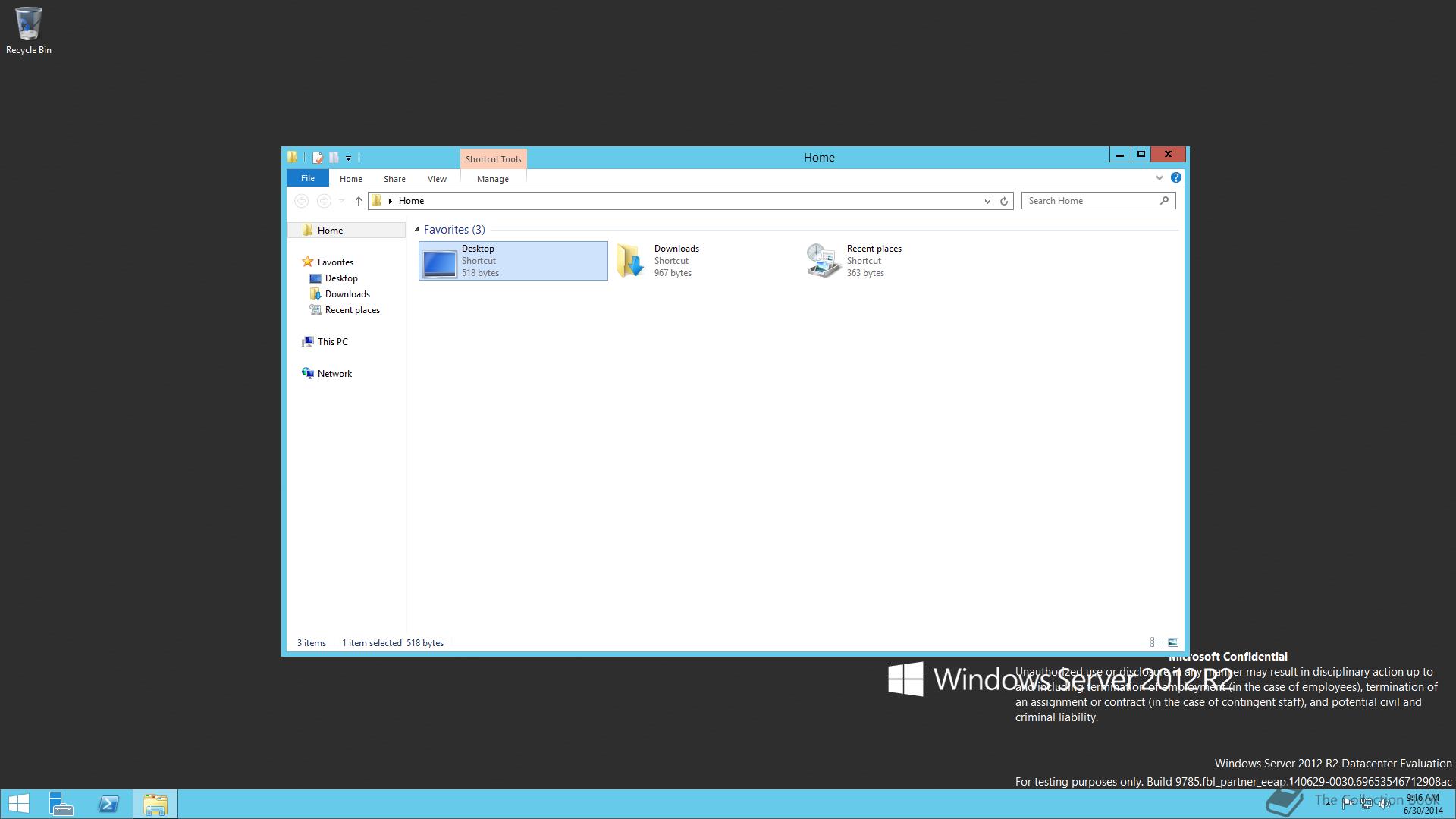The width and height of the screenshot is (1456, 819).
Task: Switch to Details view in status bar
Action: [1156, 642]
